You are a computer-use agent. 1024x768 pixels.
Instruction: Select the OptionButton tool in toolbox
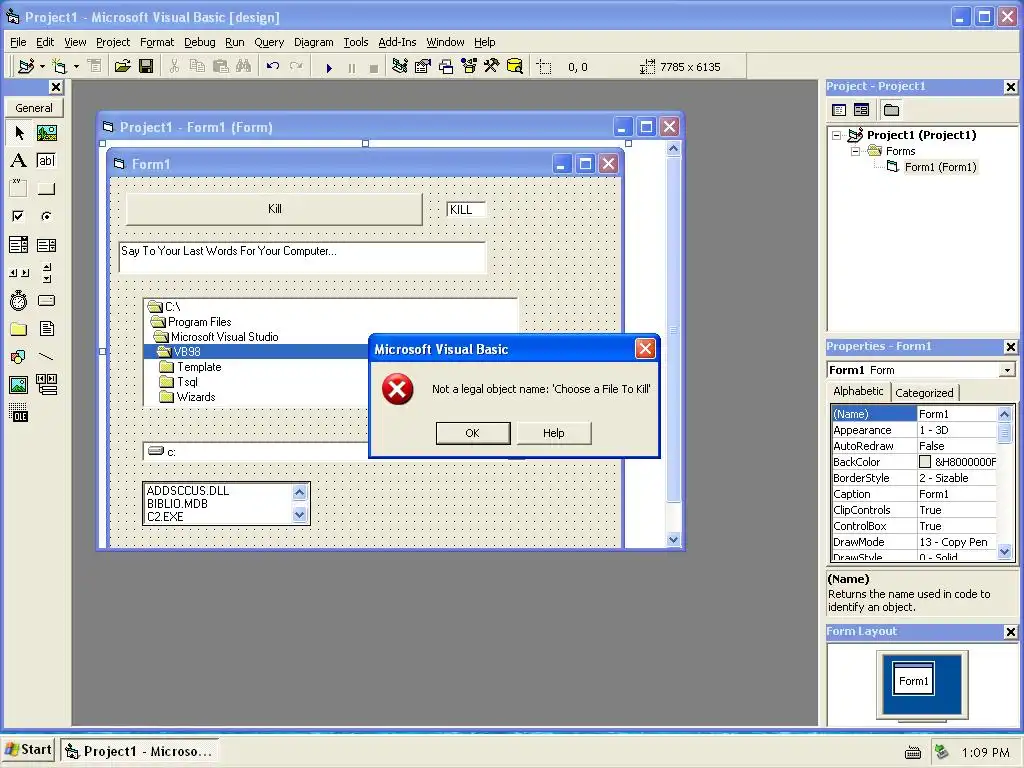click(x=46, y=216)
